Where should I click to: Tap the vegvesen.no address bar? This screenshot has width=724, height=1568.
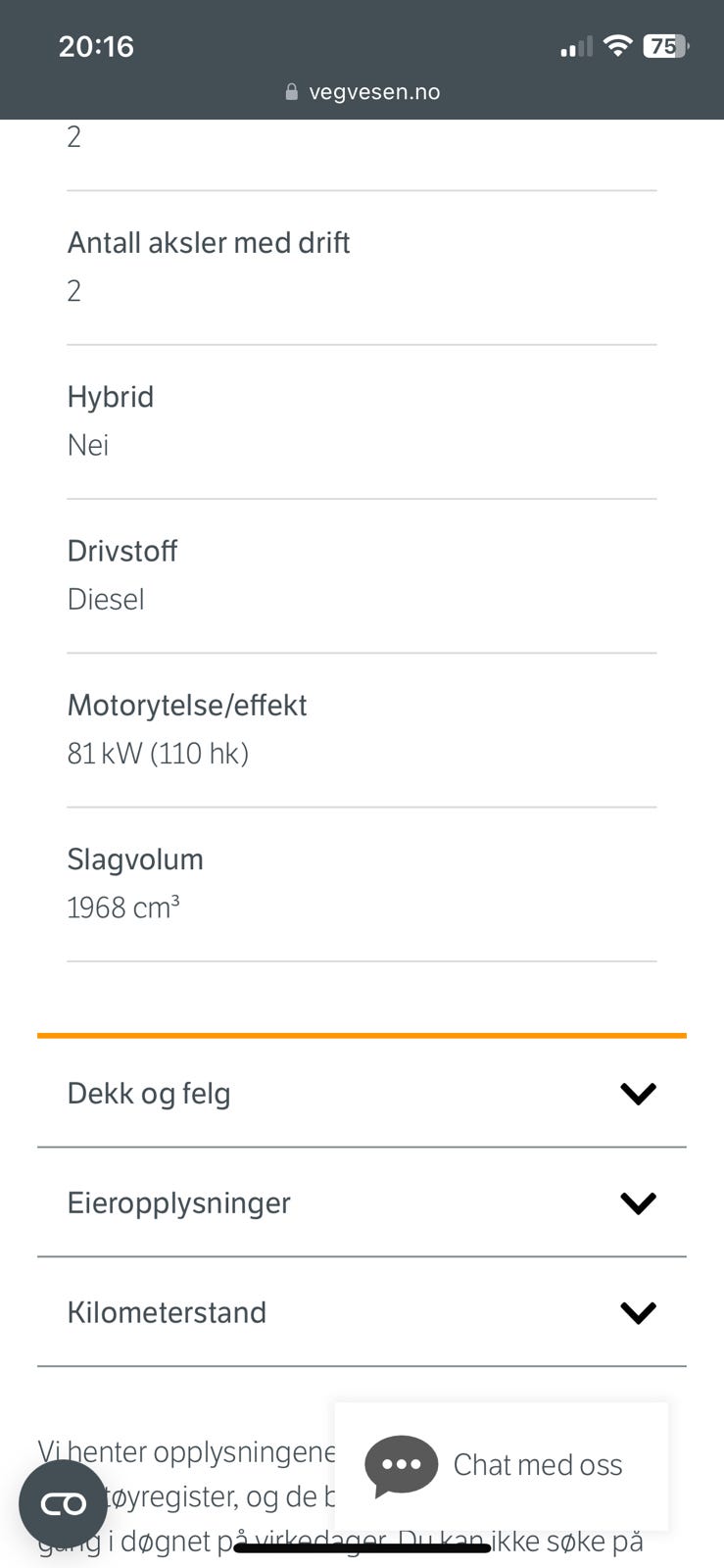click(x=362, y=92)
